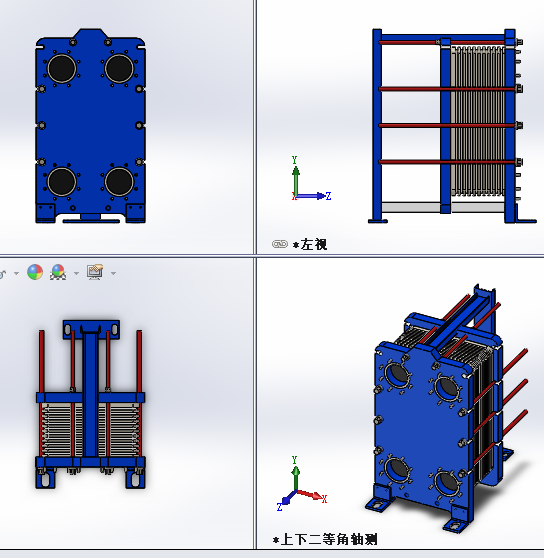Expand the View Settings dropdown arrow

[x=113, y=273]
